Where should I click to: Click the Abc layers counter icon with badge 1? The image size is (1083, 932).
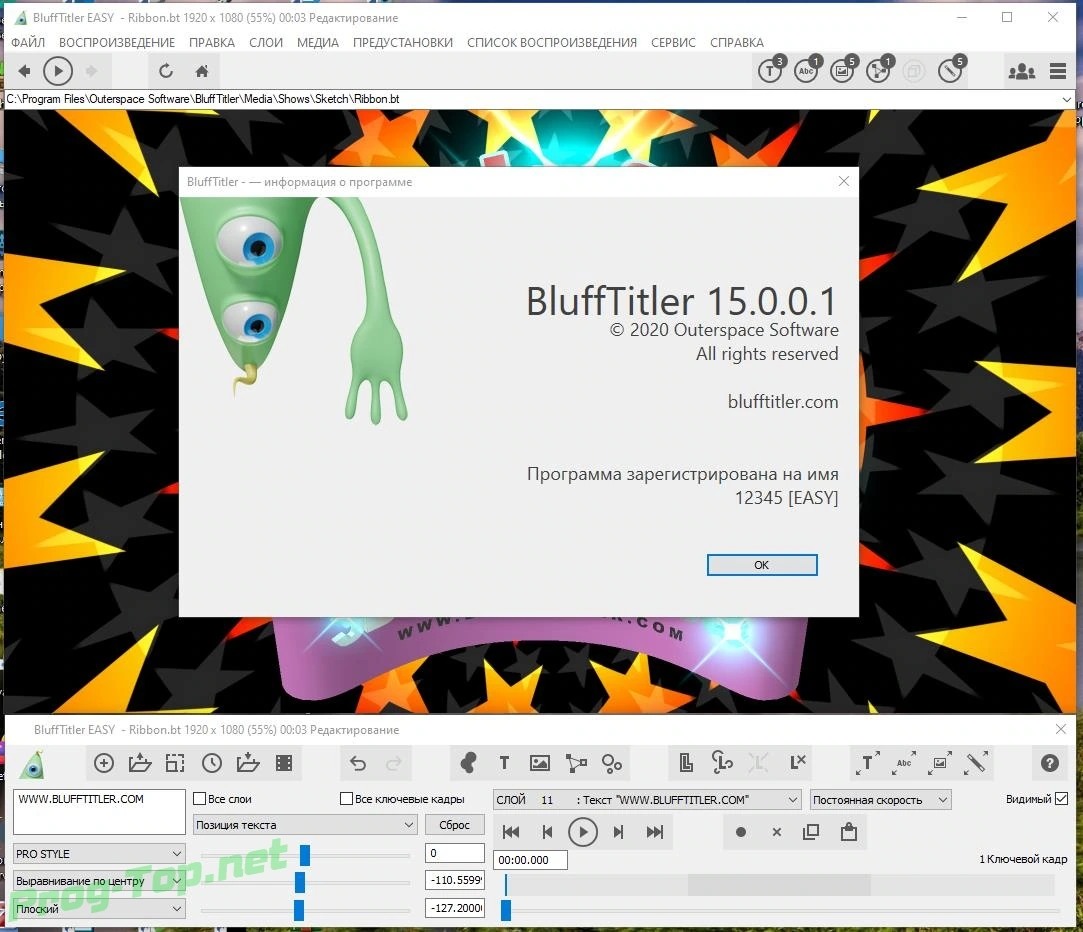click(x=807, y=70)
